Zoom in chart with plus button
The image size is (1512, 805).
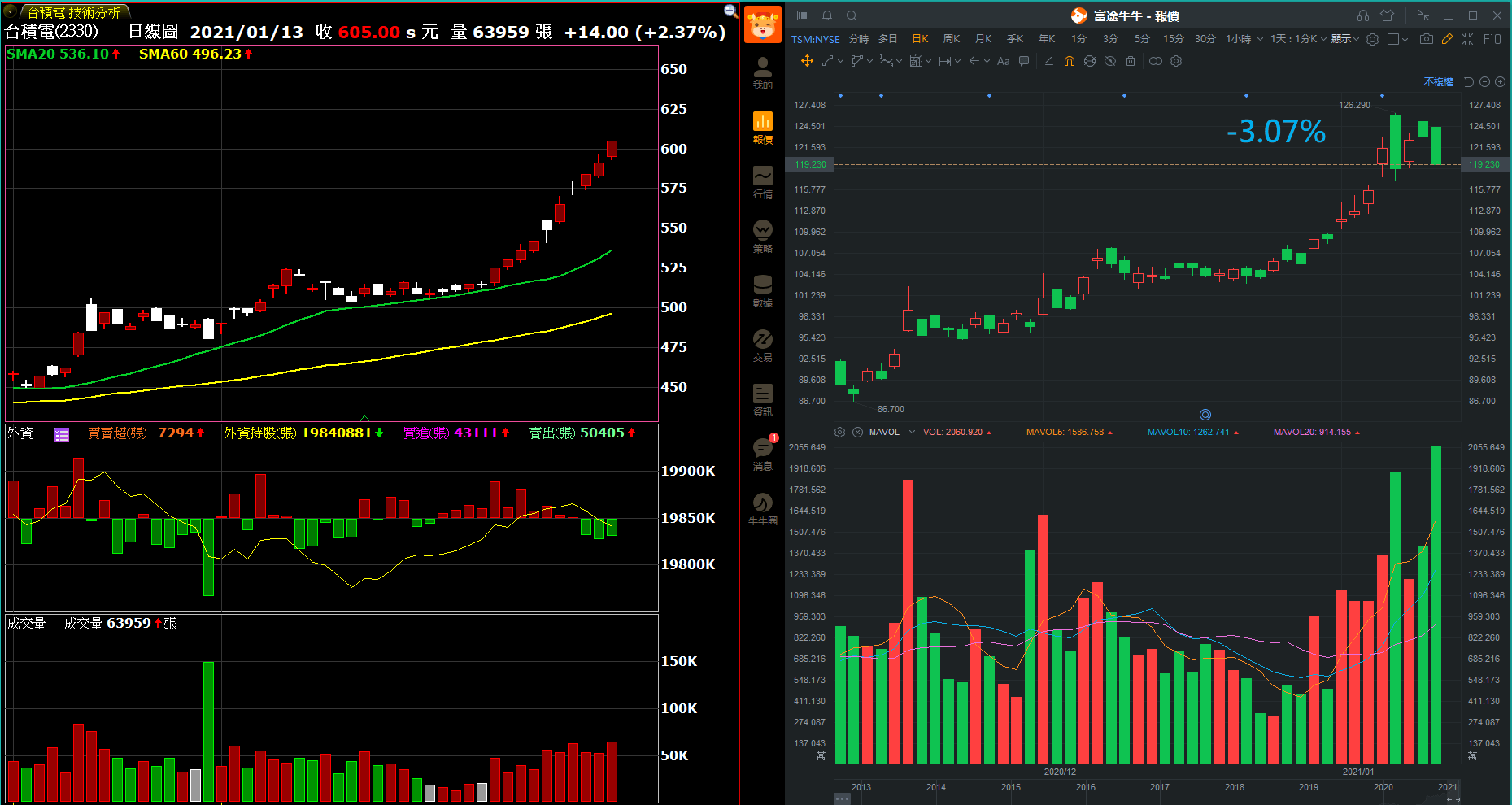(1501, 82)
